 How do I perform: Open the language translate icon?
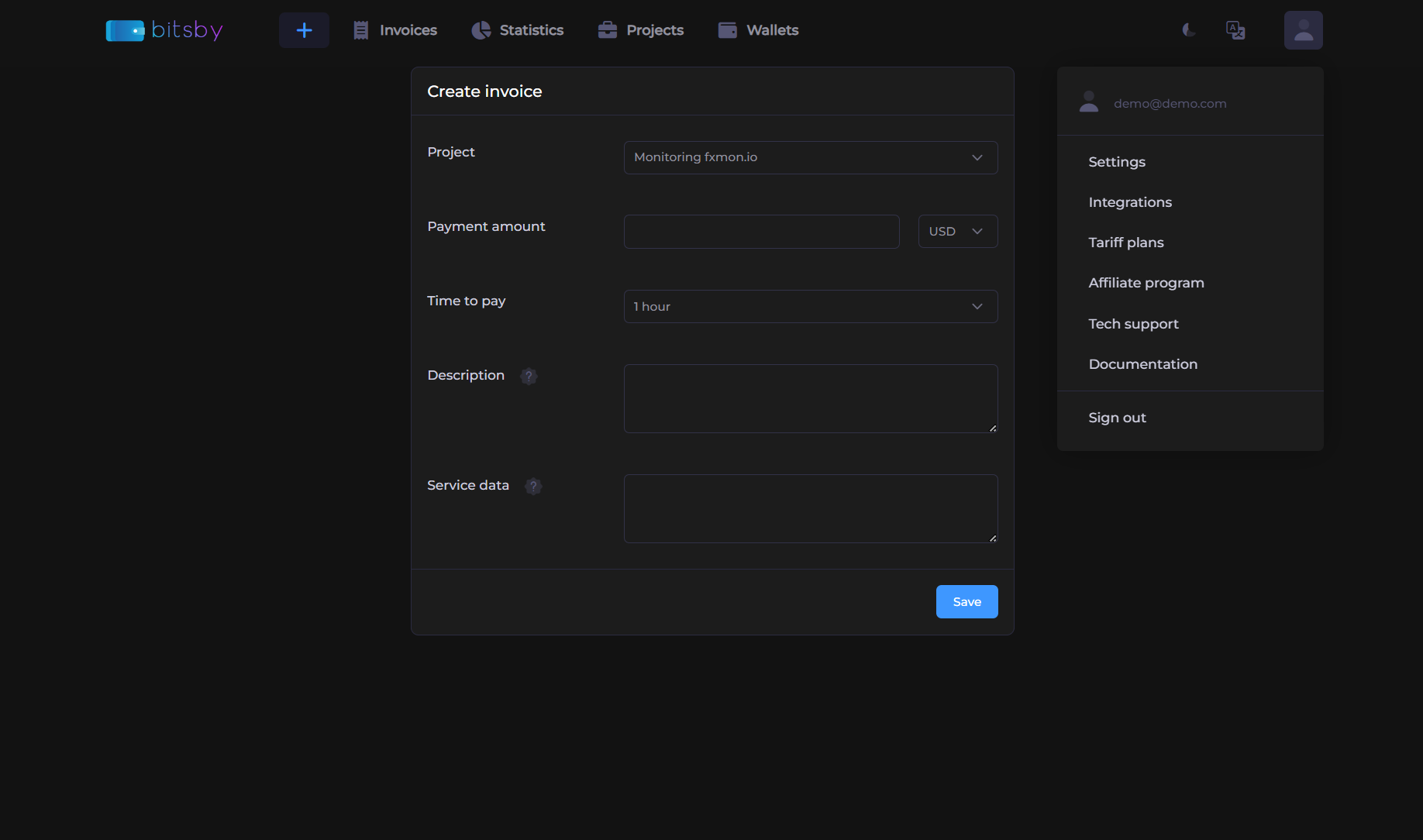tap(1235, 30)
